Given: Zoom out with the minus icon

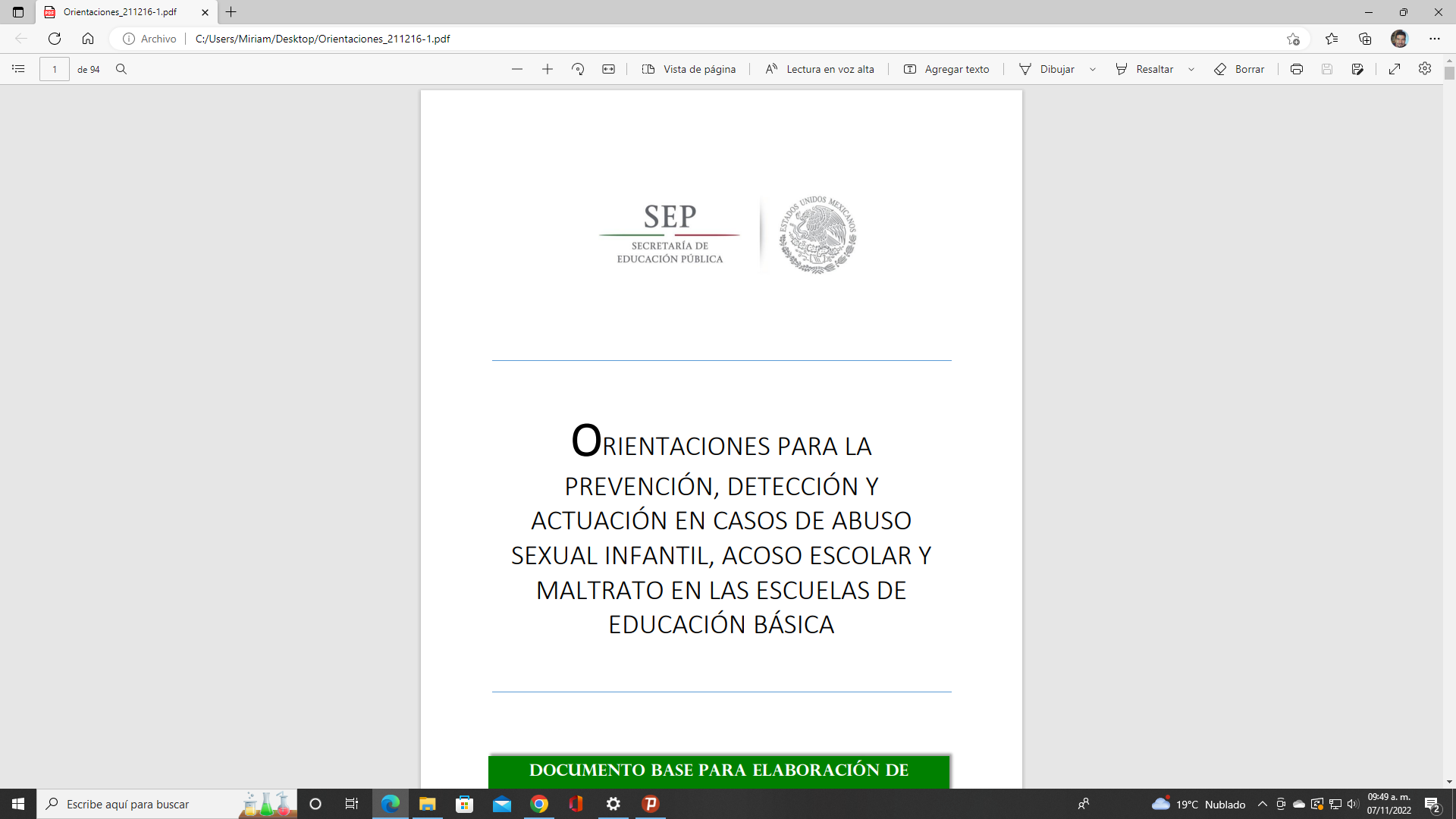Looking at the screenshot, I should pos(517,69).
